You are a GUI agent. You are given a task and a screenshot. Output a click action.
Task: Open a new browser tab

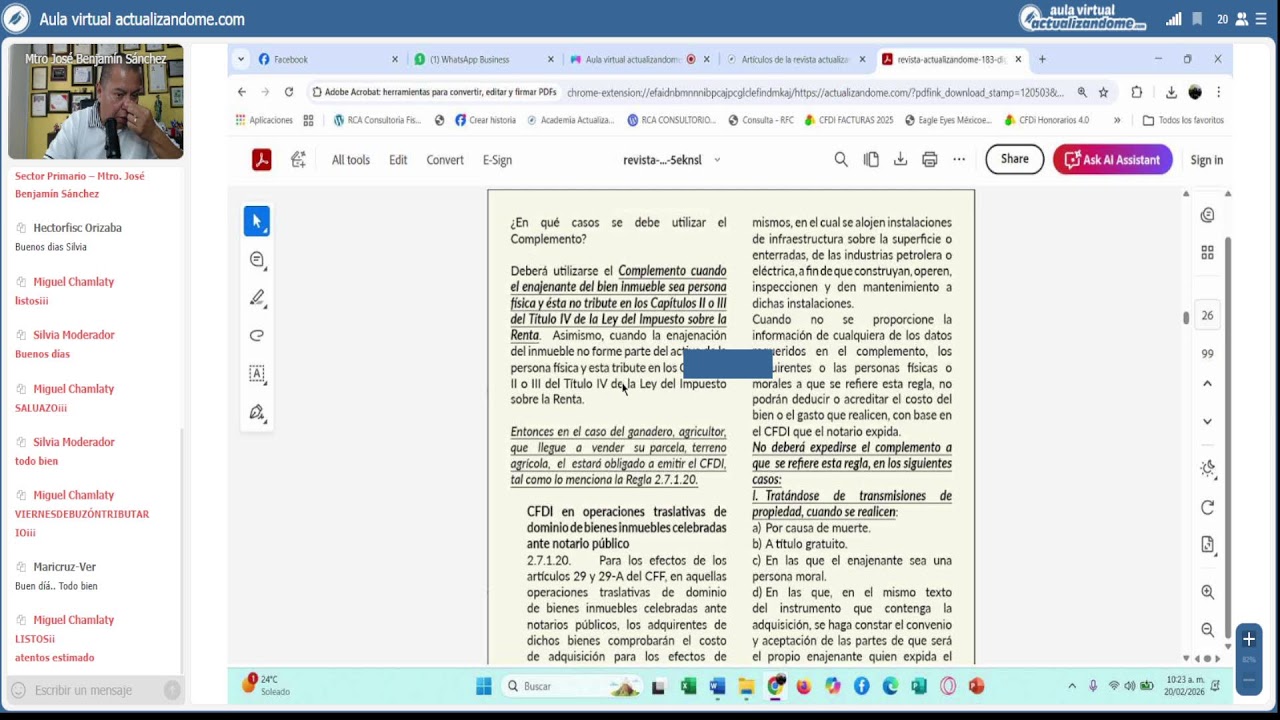(1042, 59)
